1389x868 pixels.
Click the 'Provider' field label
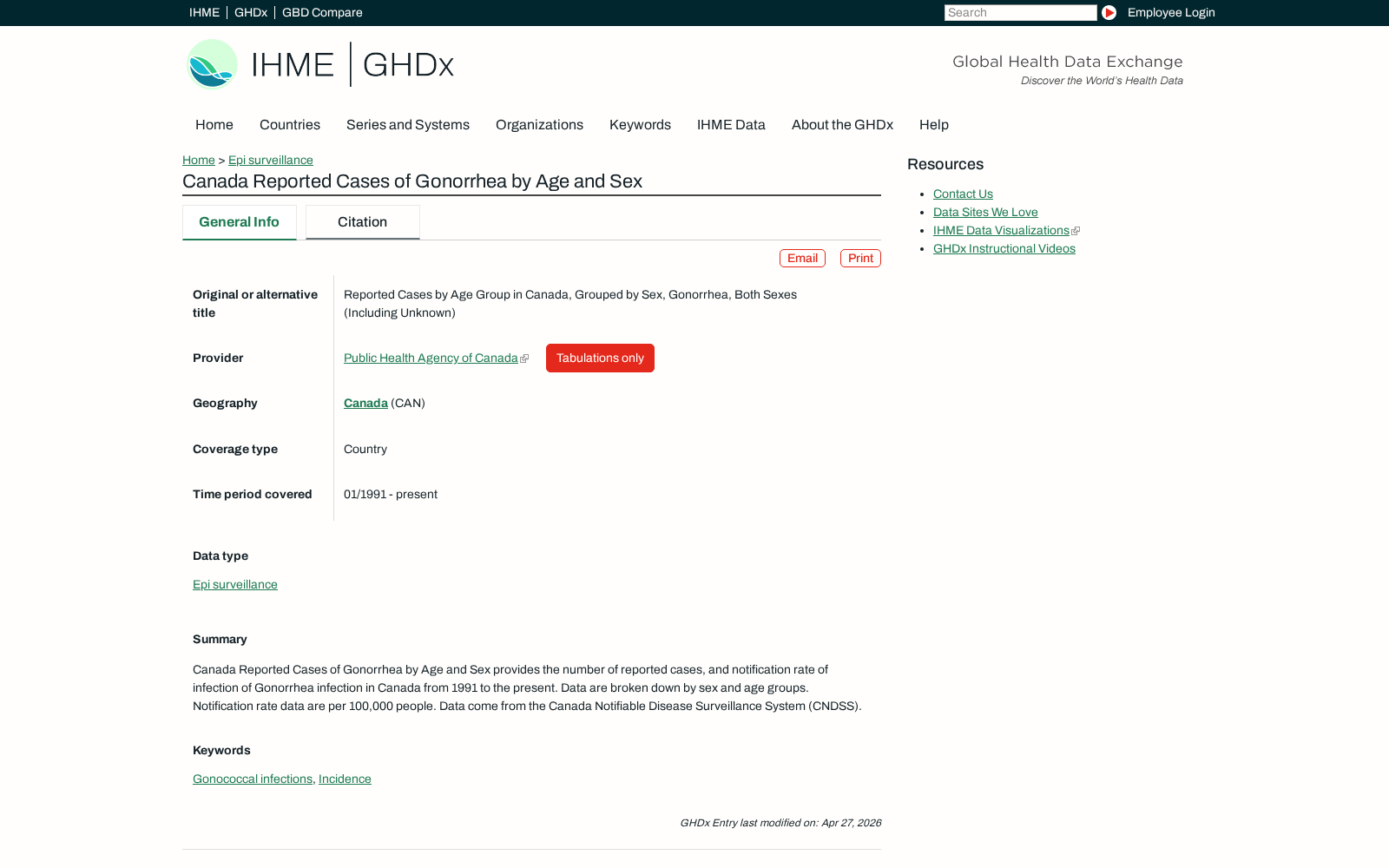218,358
